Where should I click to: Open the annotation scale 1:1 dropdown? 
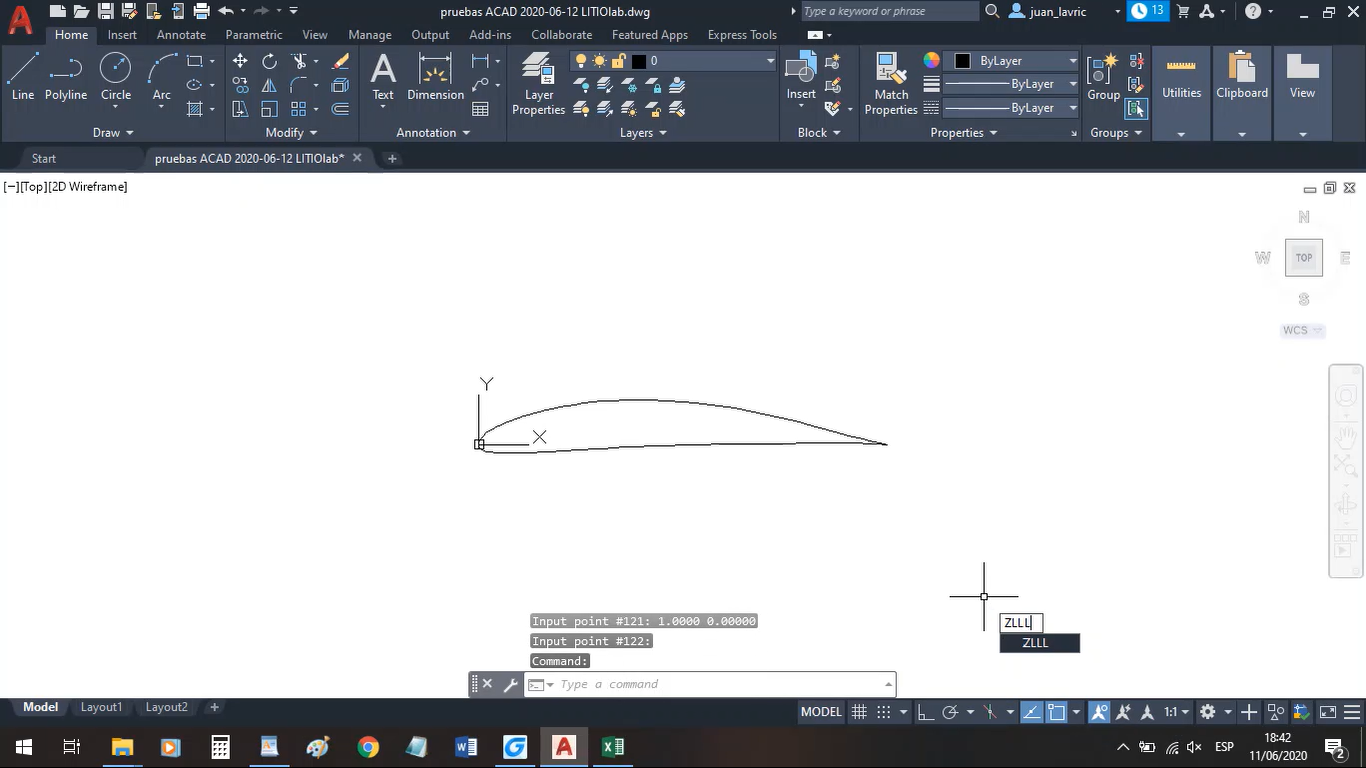[1176, 712]
